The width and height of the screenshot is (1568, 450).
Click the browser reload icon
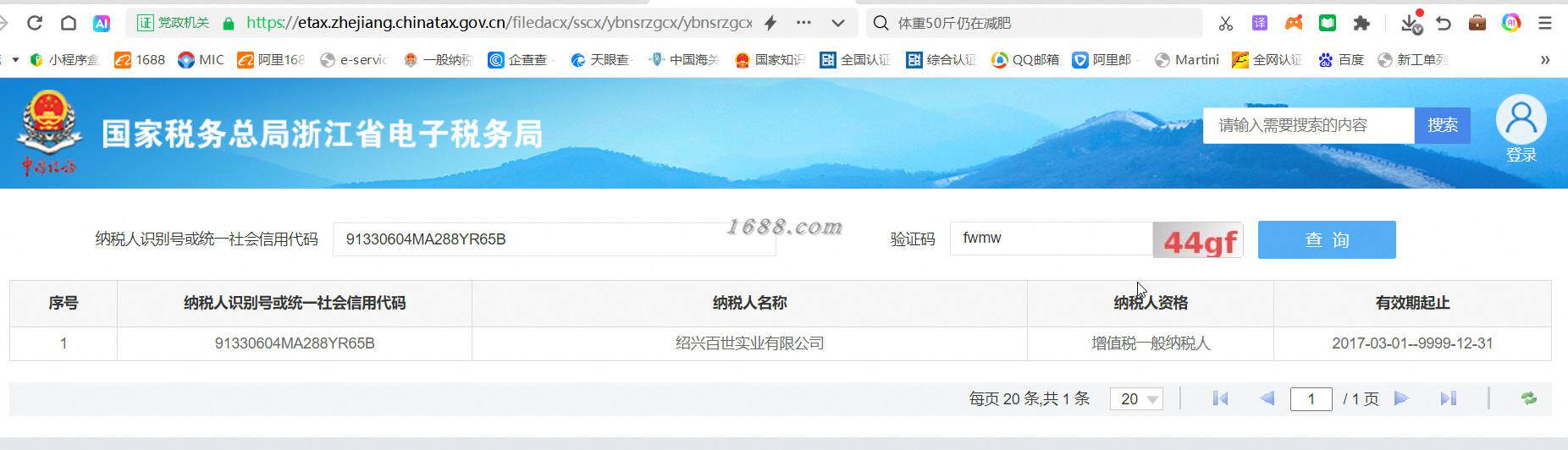click(35, 23)
